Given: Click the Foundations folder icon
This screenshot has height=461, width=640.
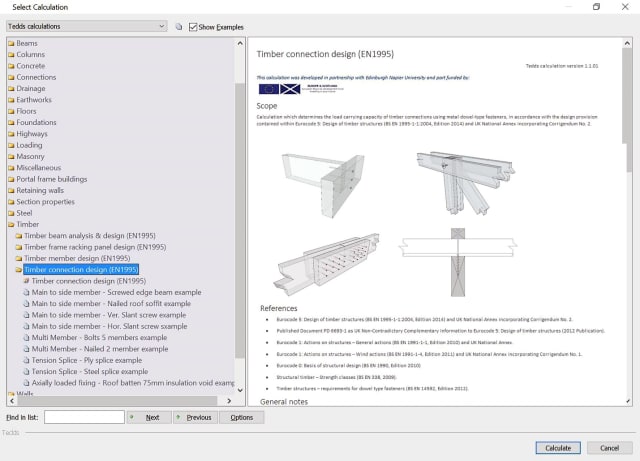Looking at the screenshot, I should click(x=11, y=122).
